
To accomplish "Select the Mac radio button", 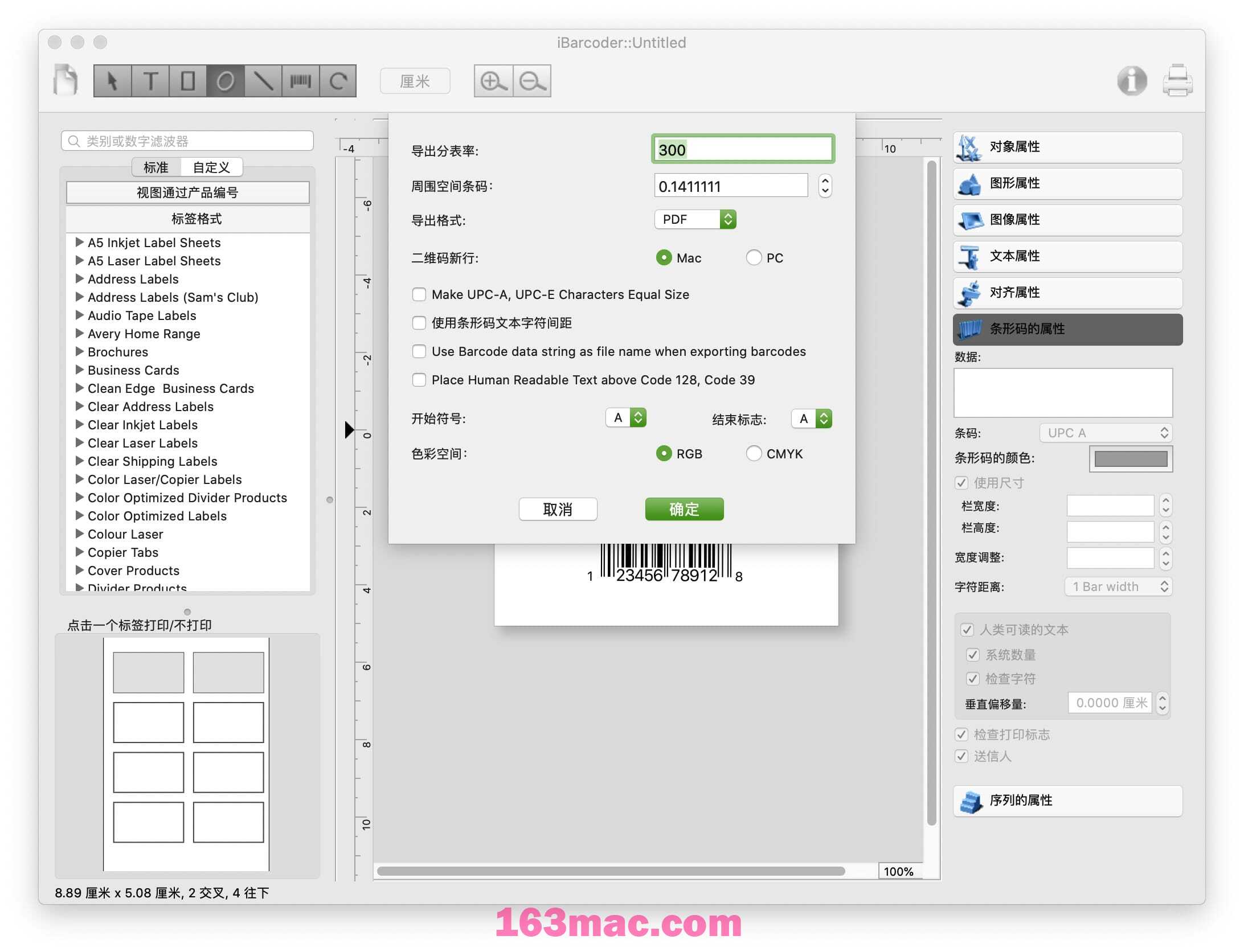I will (664, 258).
